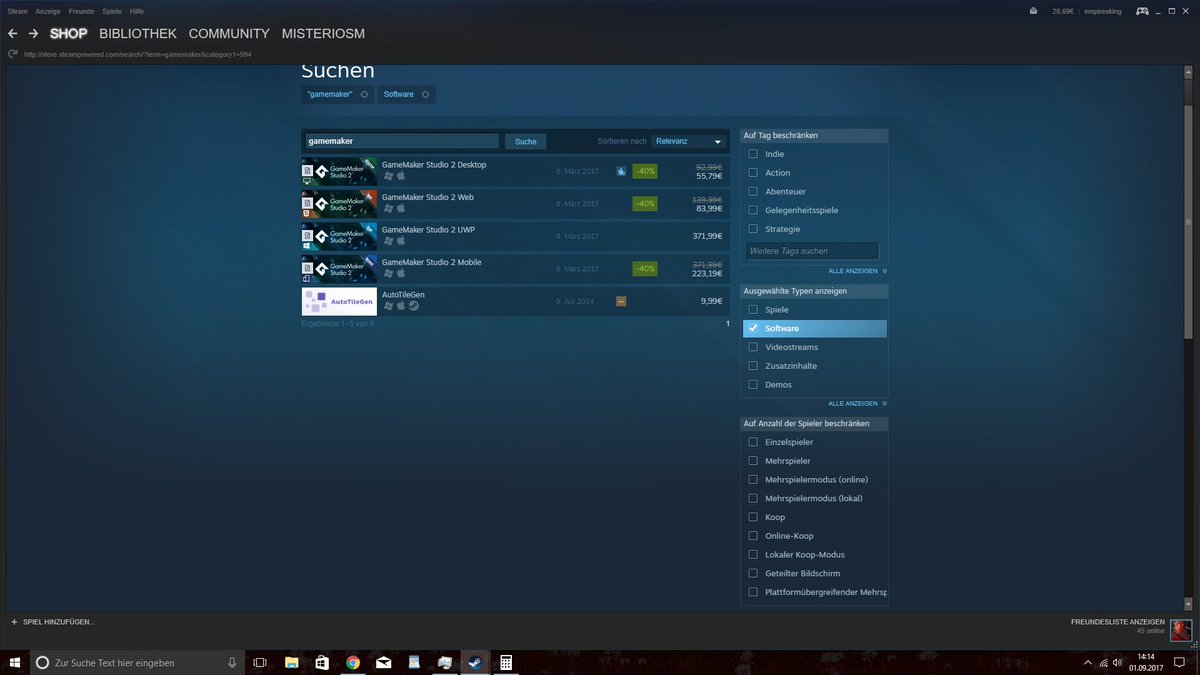This screenshot has width=1200, height=675.
Task: Reload the page with the refresh icon
Action: pyautogui.click(x=13, y=54)
